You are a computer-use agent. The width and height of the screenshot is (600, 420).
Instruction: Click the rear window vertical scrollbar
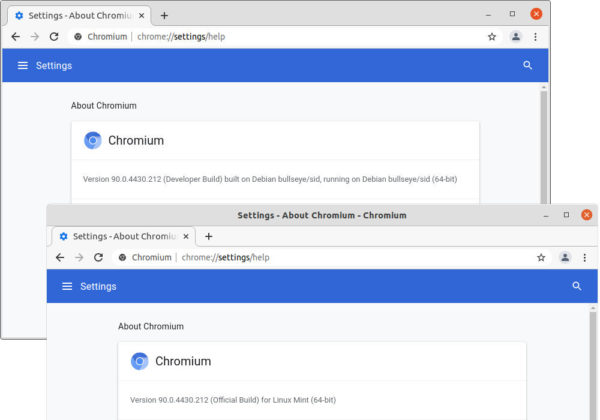(x=543, y=147)
